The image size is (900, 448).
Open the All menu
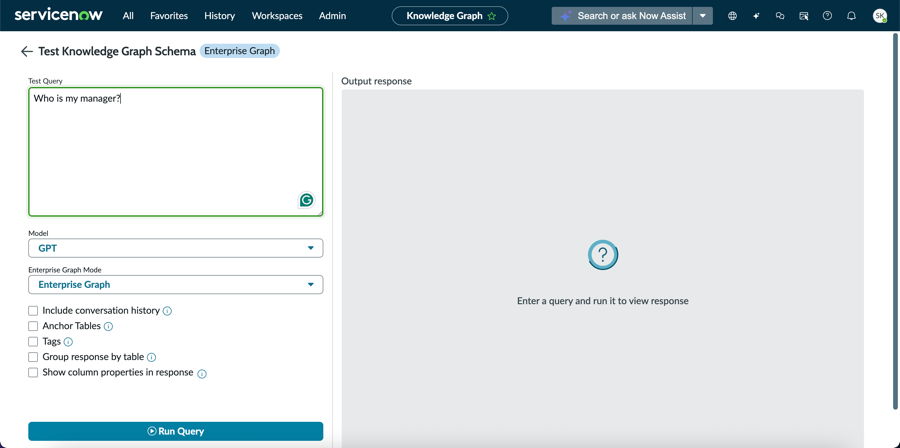(128, 16)
